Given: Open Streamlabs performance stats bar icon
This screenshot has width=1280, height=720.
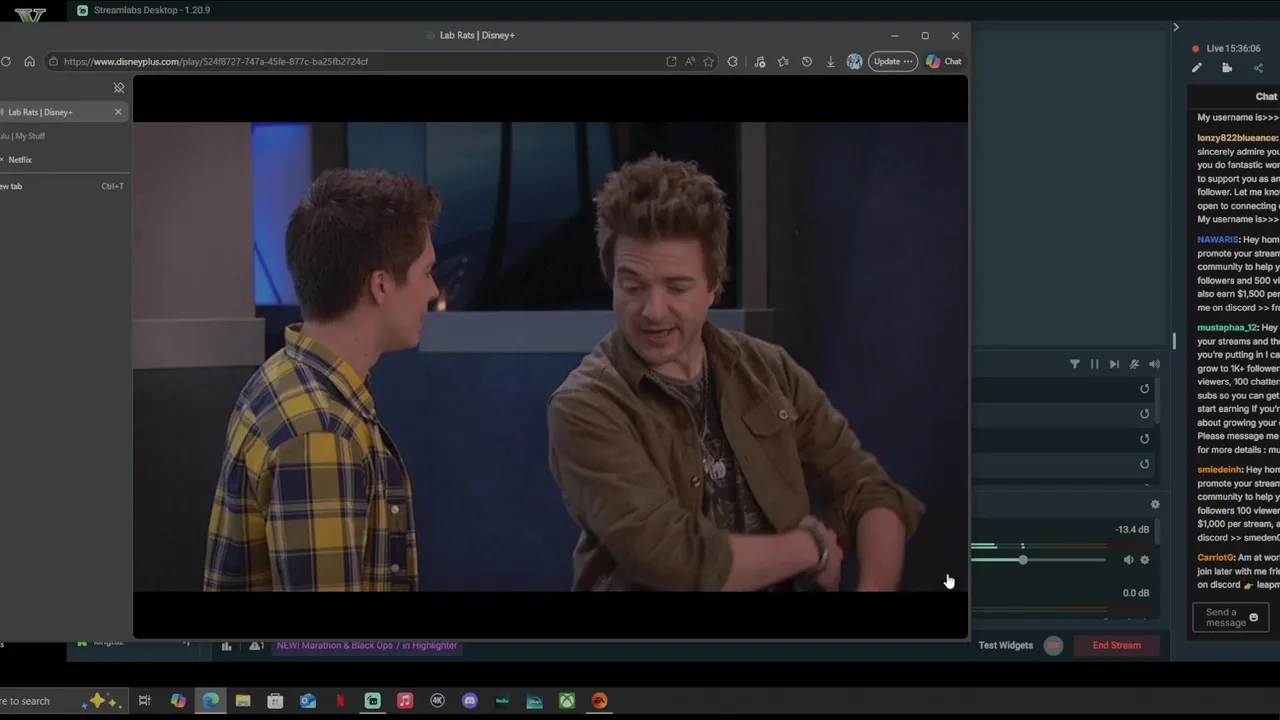Looking at the screenshot, I should pyautogui.click(x=227, y=646).
